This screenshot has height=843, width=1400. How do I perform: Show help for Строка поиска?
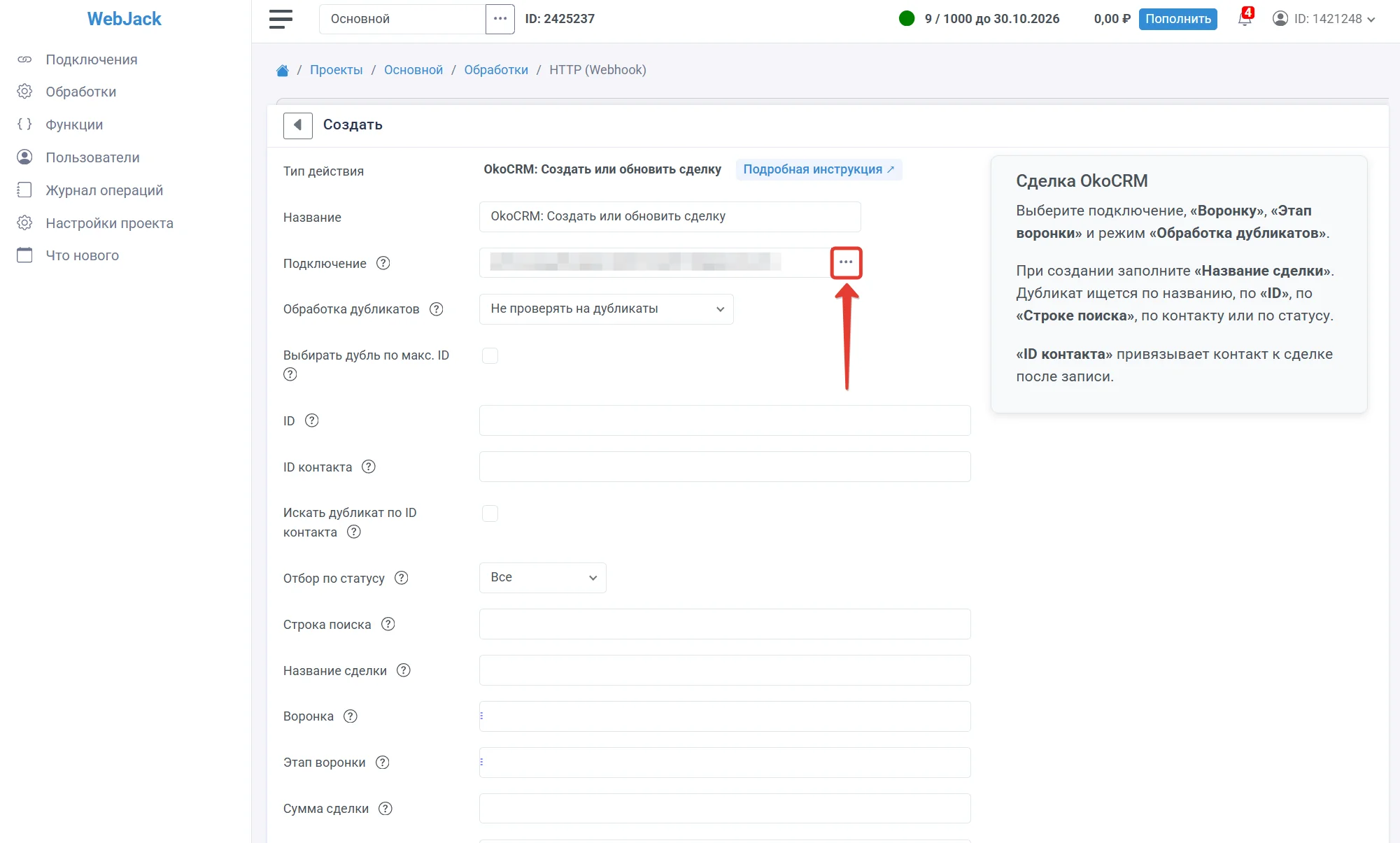[x=388, y=624]
